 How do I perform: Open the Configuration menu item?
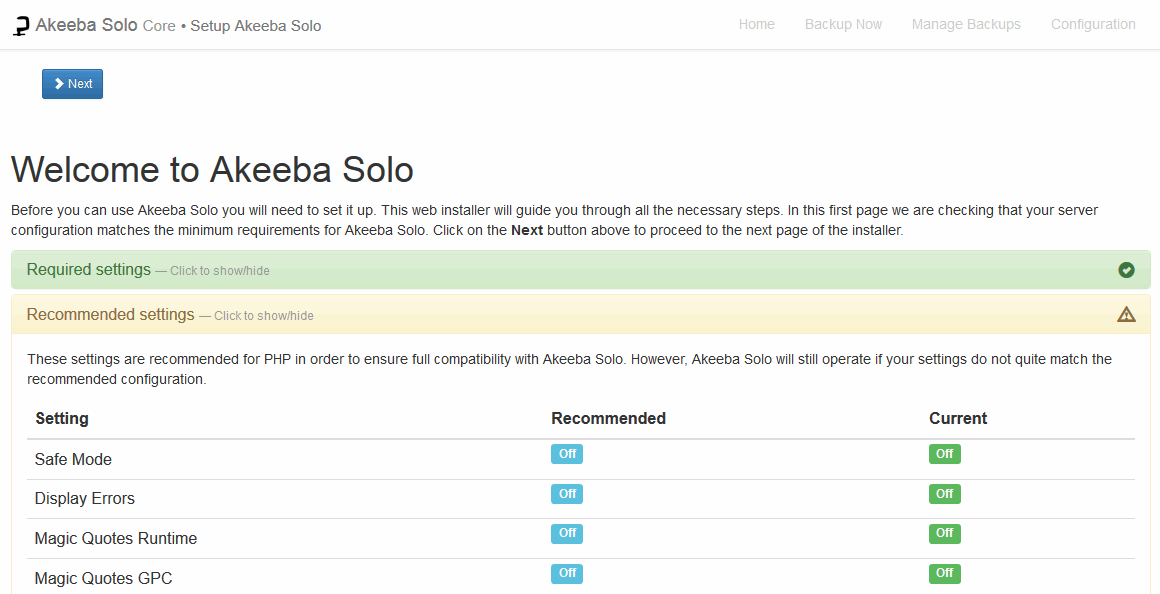[1093, 24]
